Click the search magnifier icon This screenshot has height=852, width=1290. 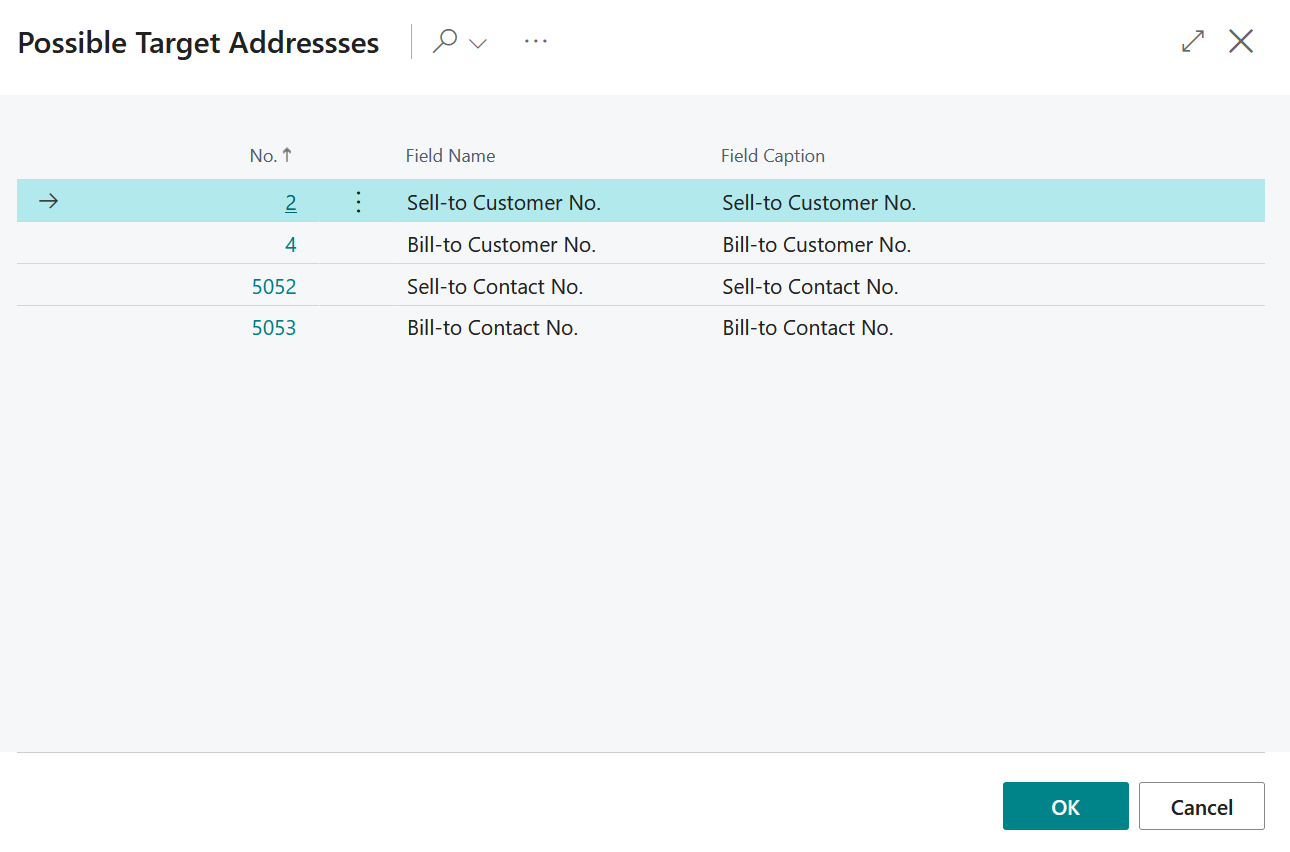pos(445,42)
